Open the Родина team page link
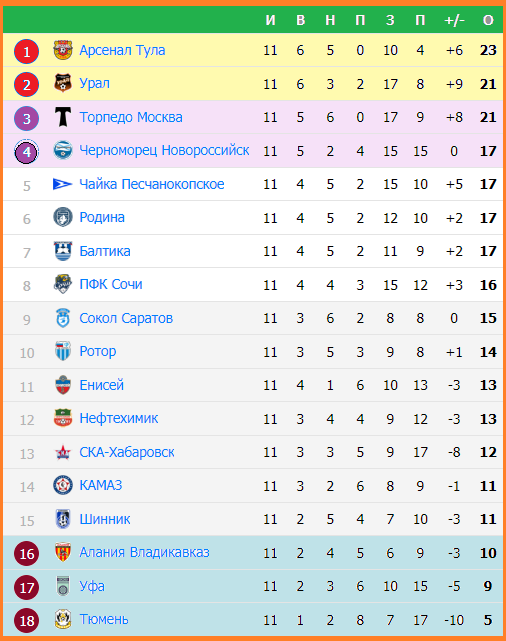The width and height of the screenshot is (506, 641). coord(102,217)
